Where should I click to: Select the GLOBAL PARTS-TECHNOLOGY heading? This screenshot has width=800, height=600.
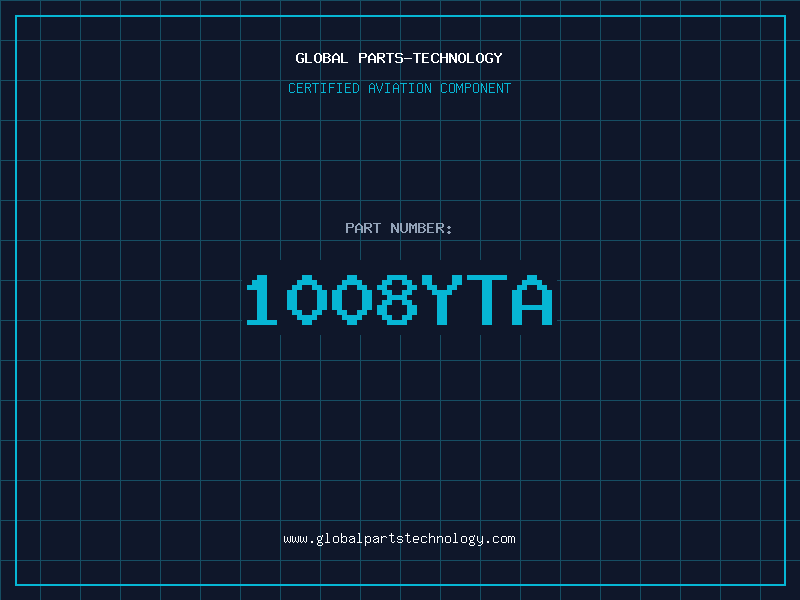pos(399,58)
